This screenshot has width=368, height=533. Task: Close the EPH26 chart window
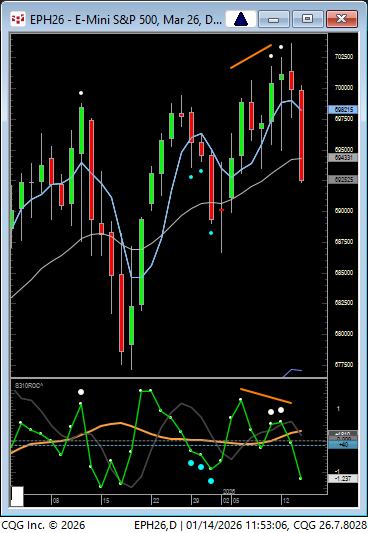(x=341, y=19)
